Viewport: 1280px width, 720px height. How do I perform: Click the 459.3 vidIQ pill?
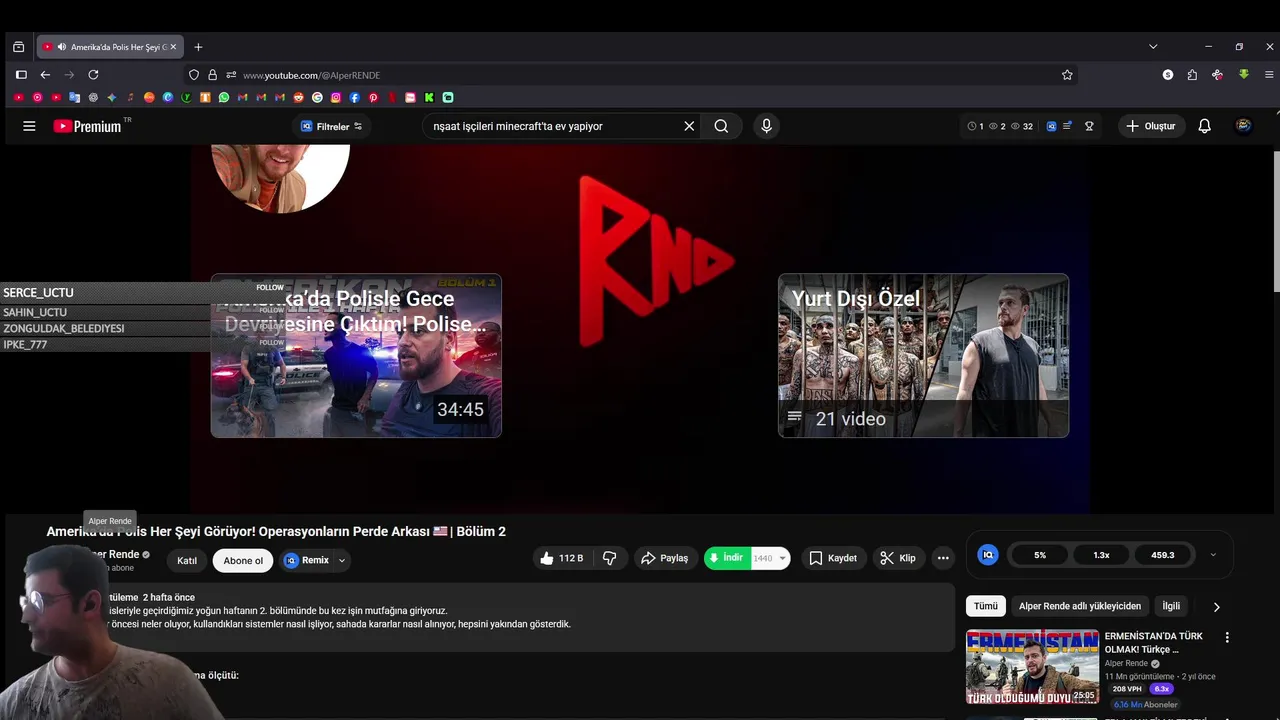click(1163, 555)
